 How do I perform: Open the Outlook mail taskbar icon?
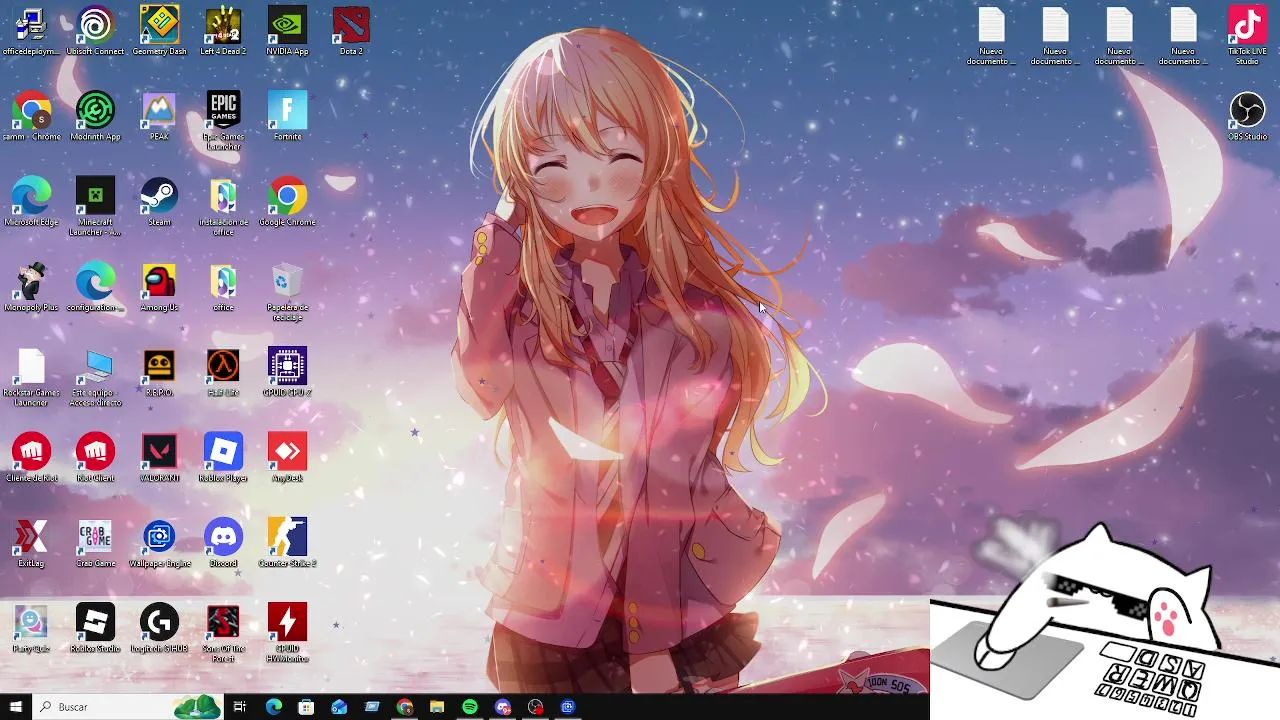(339, 707)
